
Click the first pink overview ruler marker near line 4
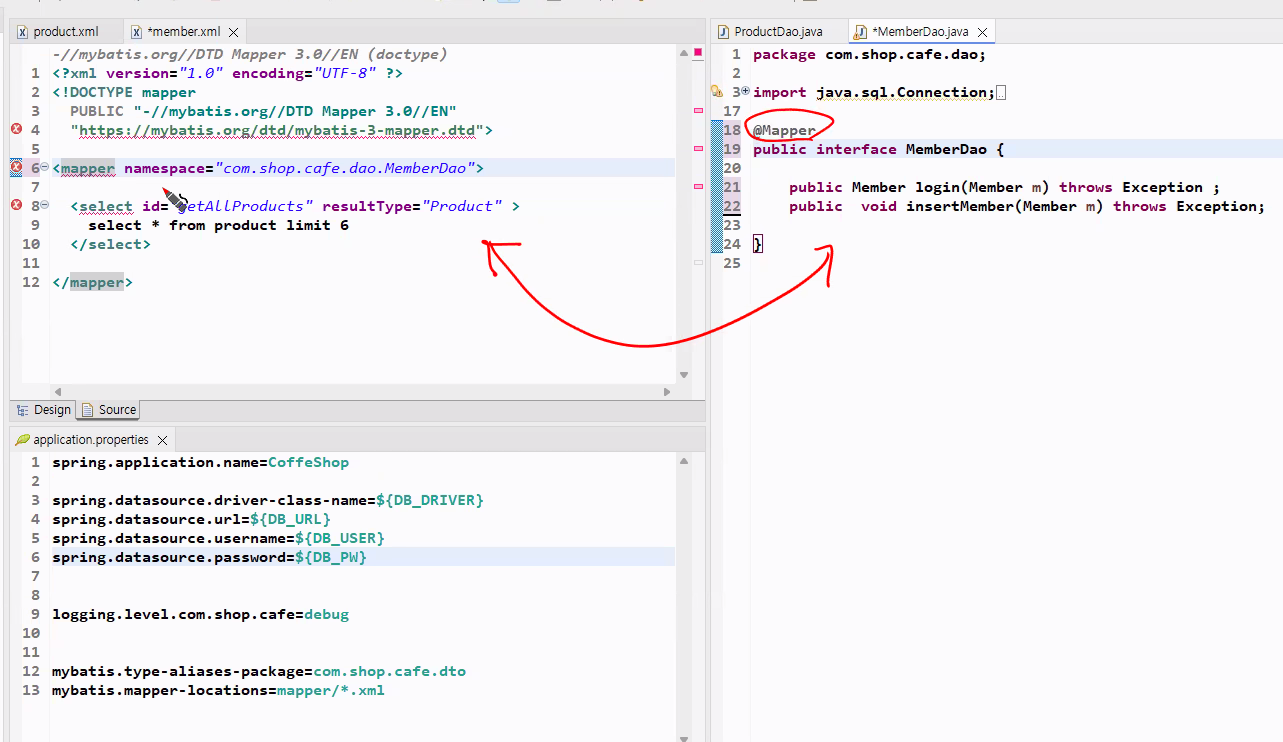(x=697, y=111)
